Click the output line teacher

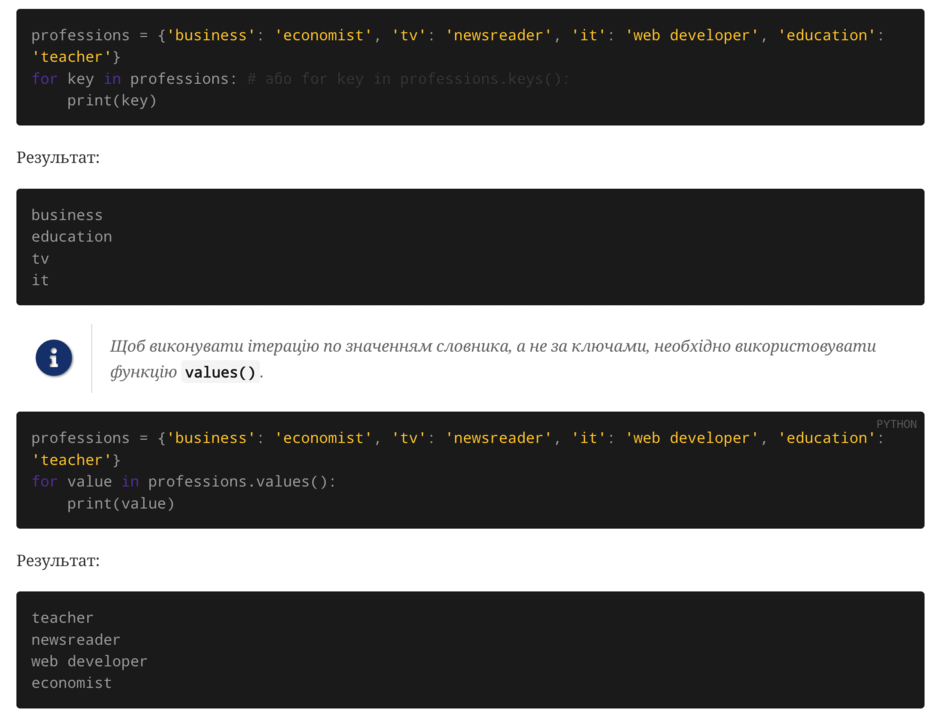coord(62,617)
